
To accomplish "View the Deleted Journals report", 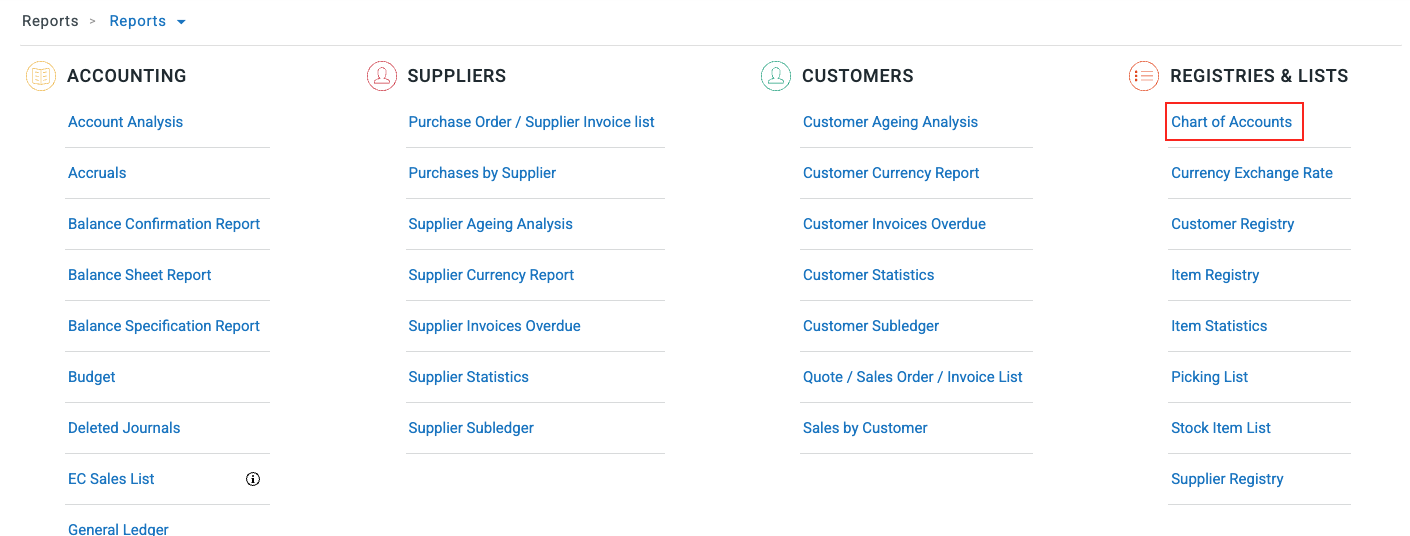I will 124,428.
